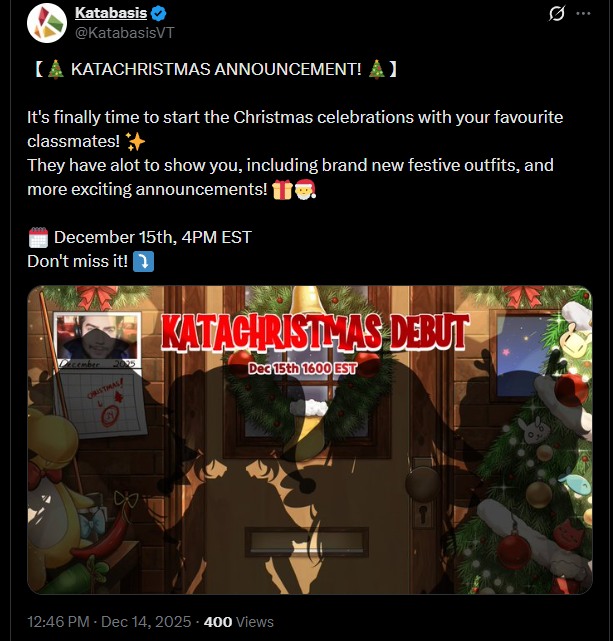The height and width of the screenshot is (641, 613).
Task: Click the framed December 2025 portrait photo
Action: coord(97,341)
